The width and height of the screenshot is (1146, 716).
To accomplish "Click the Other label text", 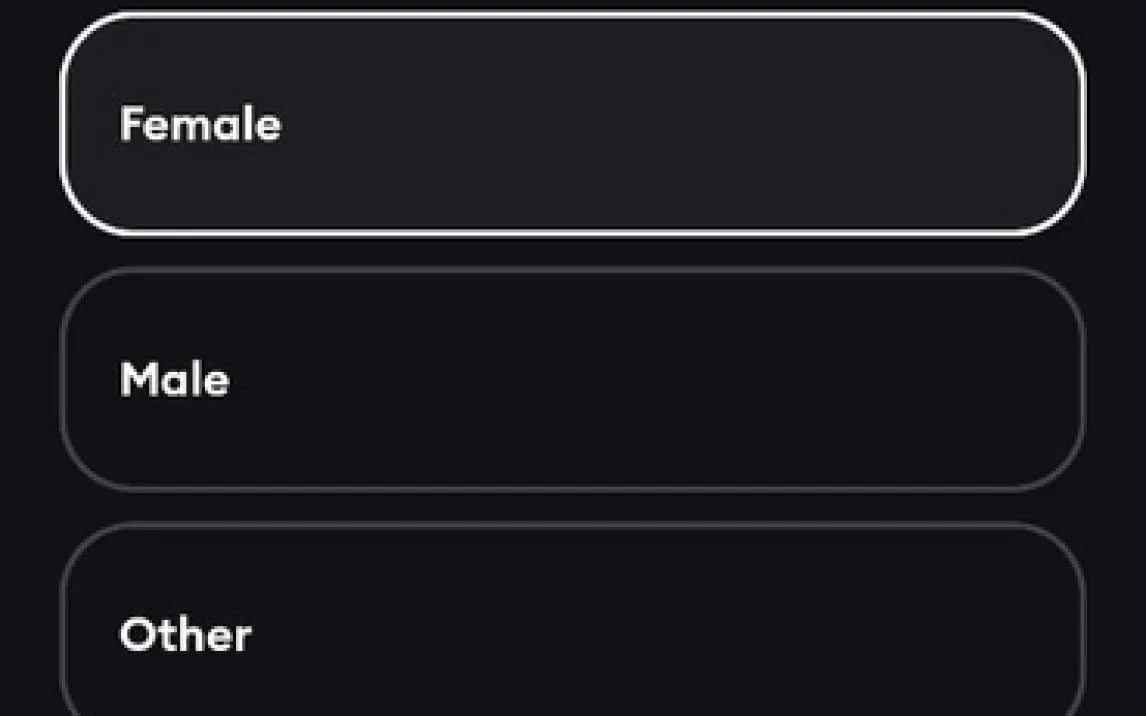I will pyautogui.click(x=185, y=635).
